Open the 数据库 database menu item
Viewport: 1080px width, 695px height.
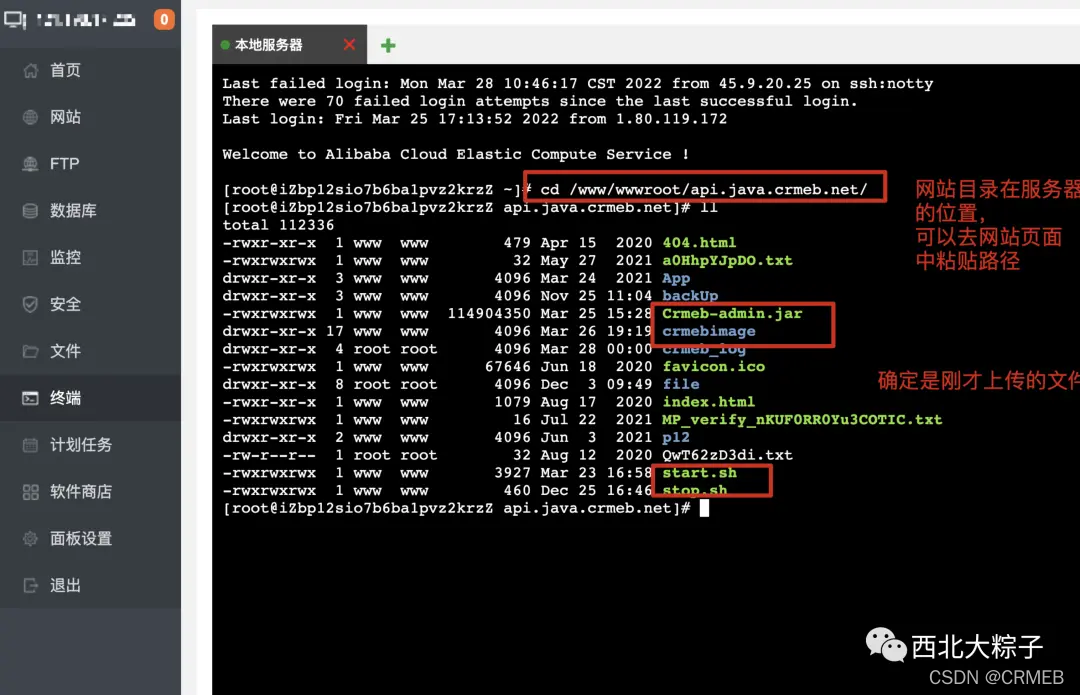coord(90,211)
